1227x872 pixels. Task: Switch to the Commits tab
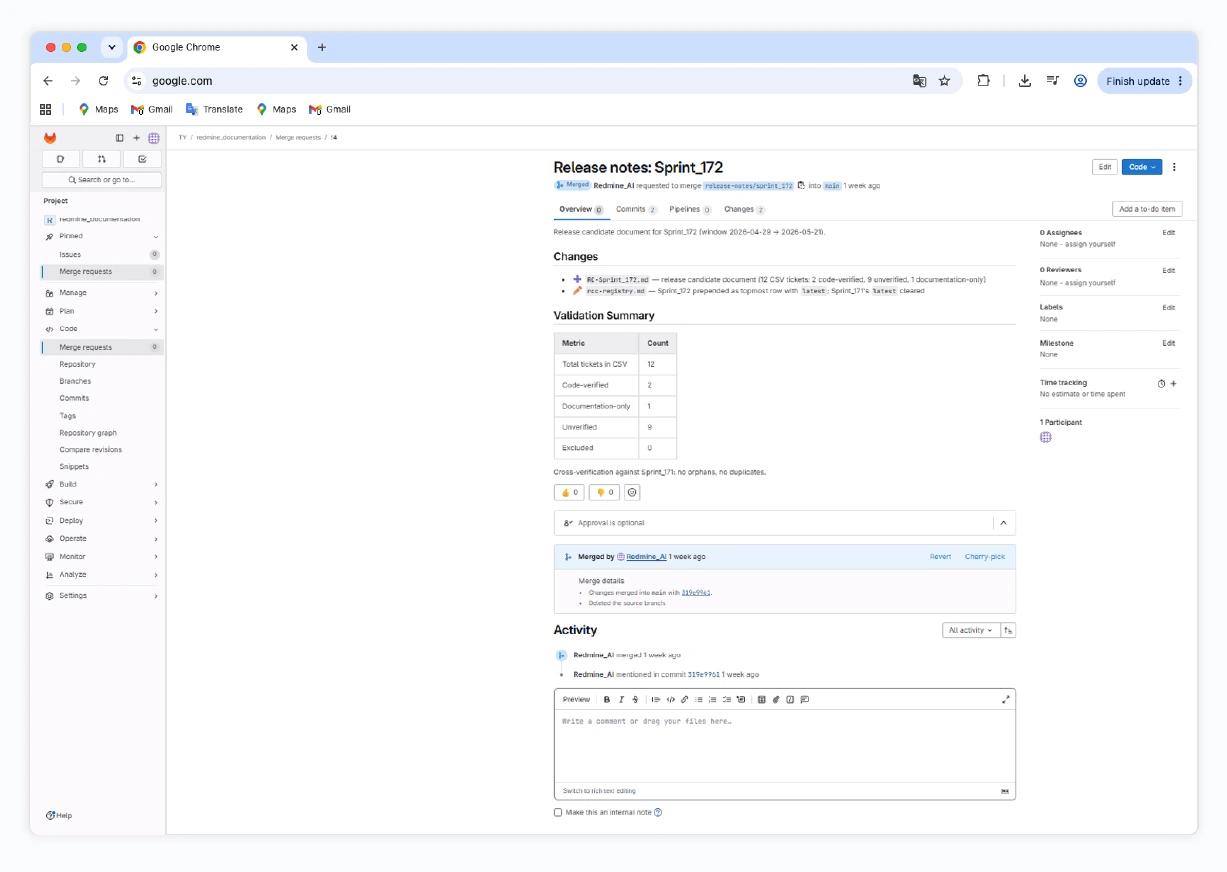[x=636, y=209]
